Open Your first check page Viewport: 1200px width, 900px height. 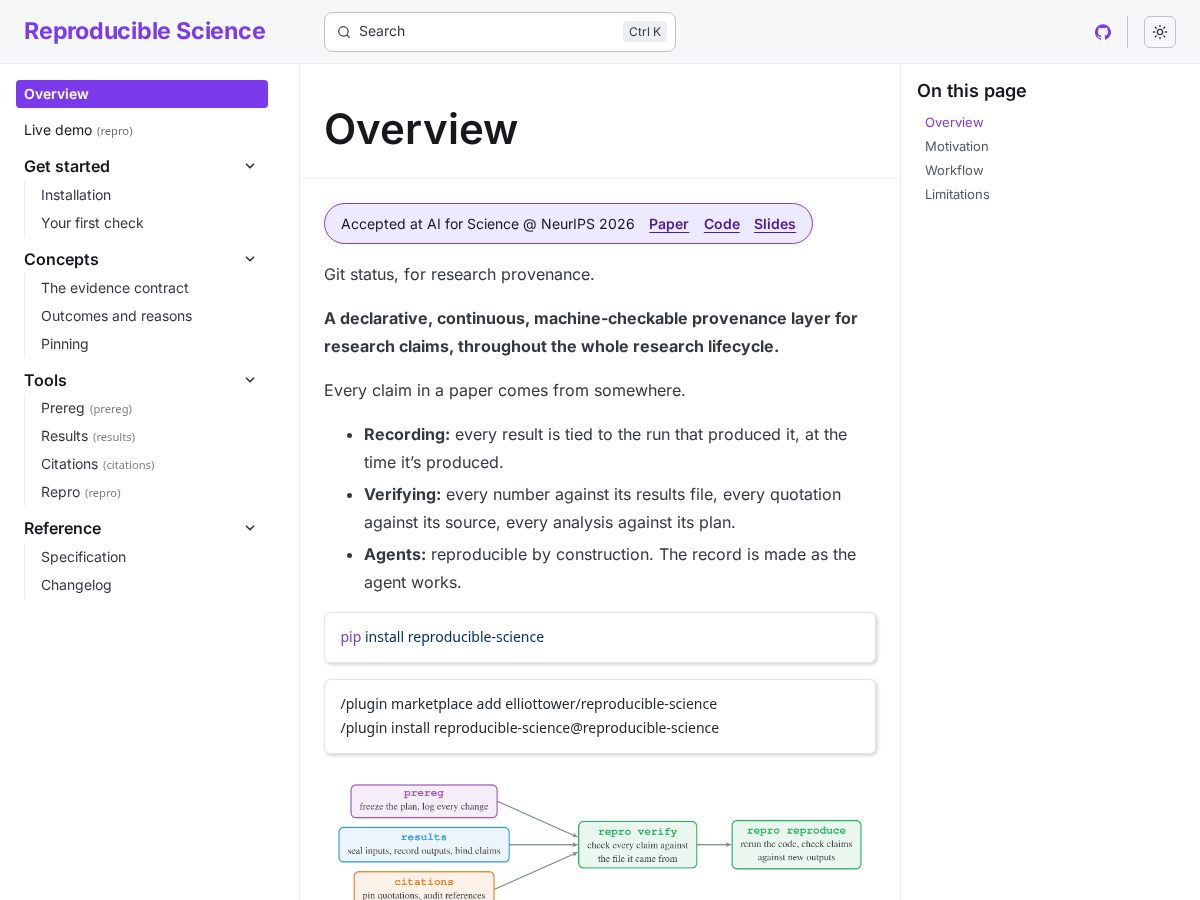point(92,223)
